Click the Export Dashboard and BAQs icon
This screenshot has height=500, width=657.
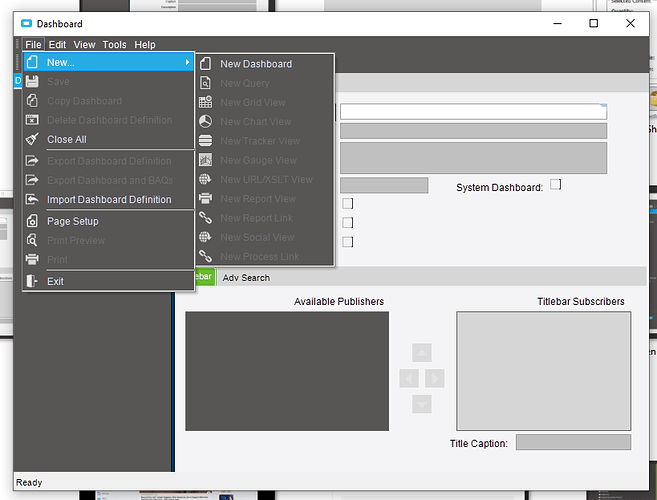[32, 180]
